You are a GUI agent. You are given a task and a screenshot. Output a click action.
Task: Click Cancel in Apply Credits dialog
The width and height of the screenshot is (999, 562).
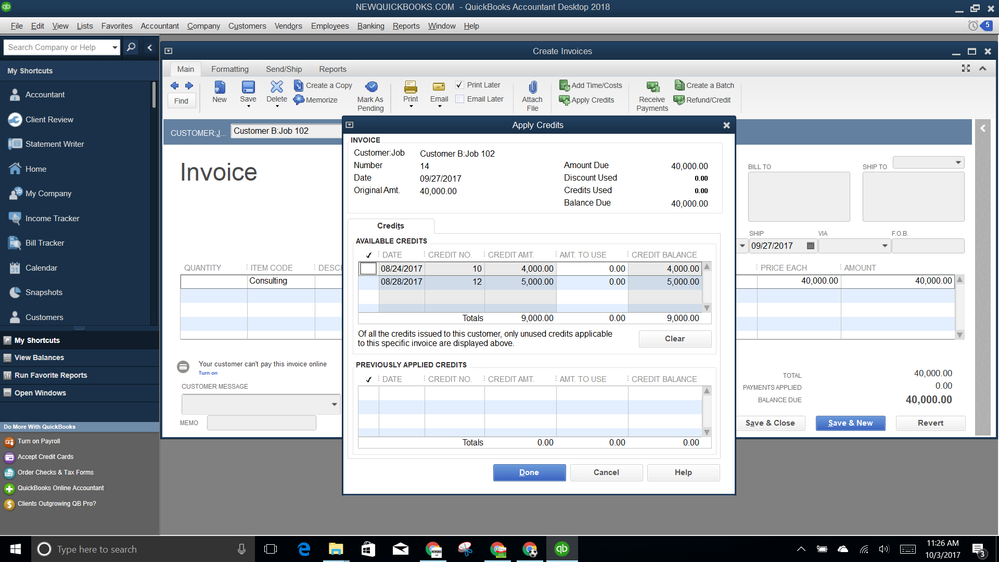[606, 472]
